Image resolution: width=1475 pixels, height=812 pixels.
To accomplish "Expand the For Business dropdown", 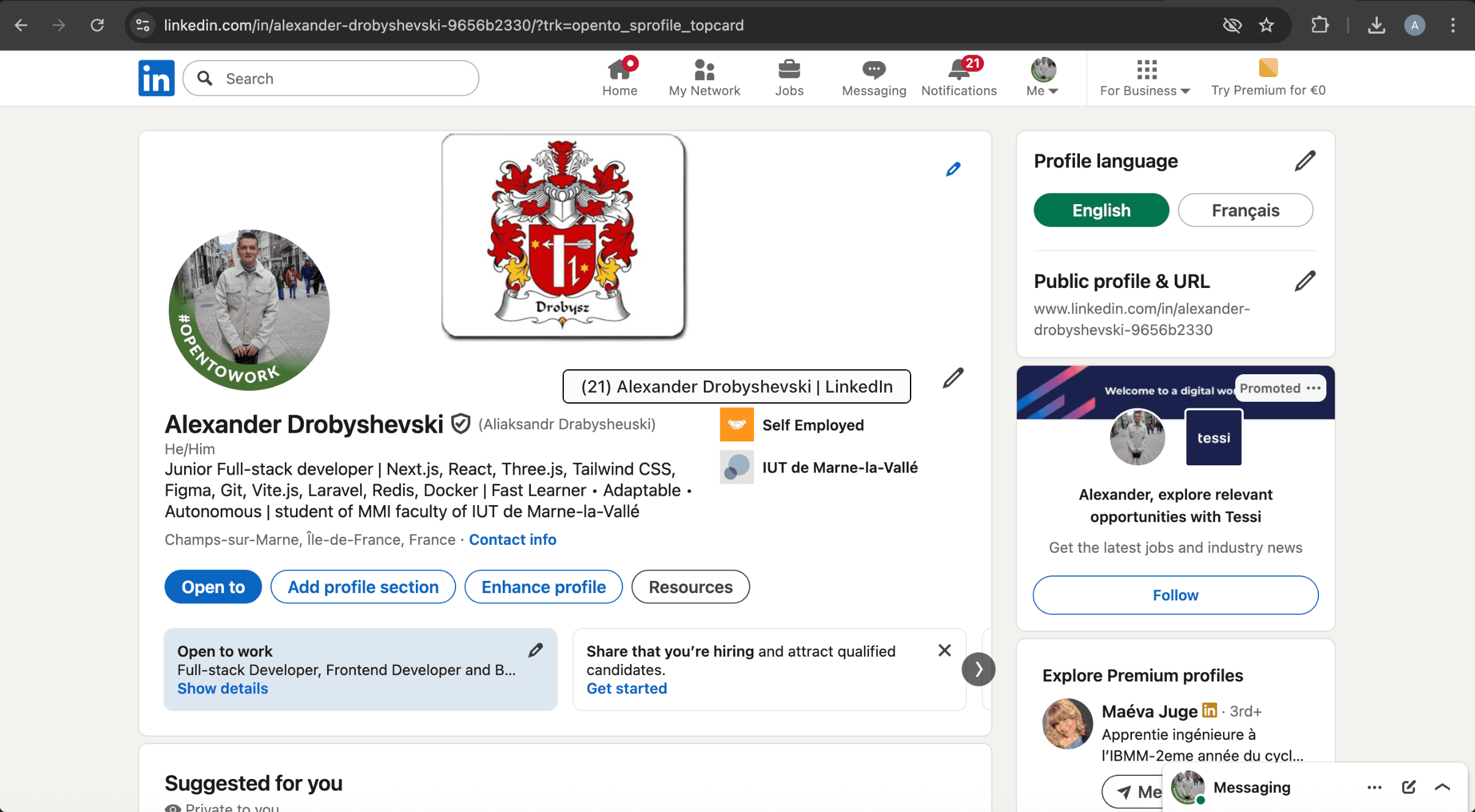I will coord(1145,78).
